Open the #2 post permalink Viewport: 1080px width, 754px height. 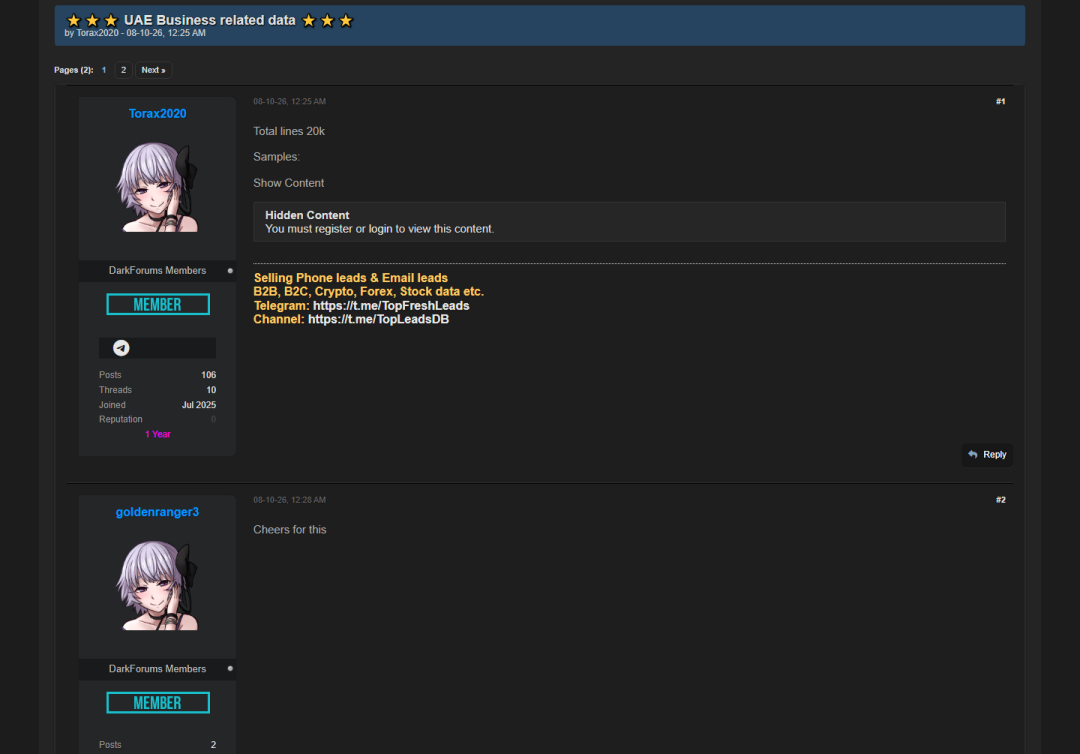click(1001, 500)
